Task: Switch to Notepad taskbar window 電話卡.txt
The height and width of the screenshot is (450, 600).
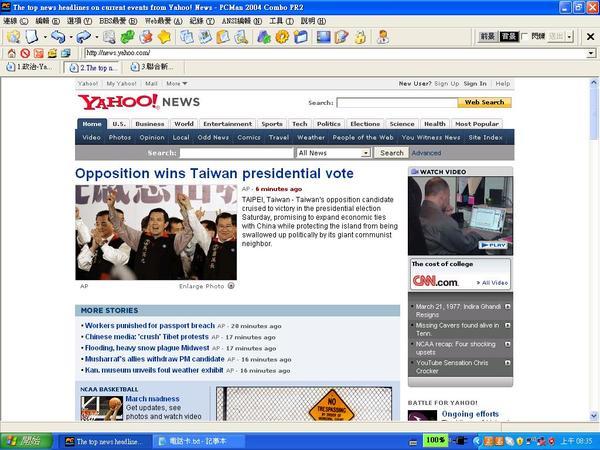Action: [198, 441]
